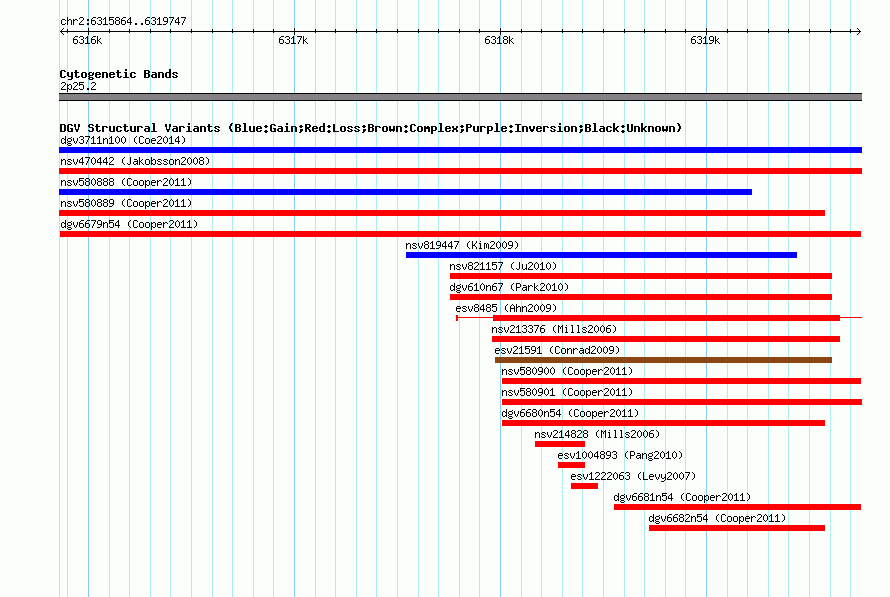
Task: Click the 6317k ruler tick label
Action: 293,40
